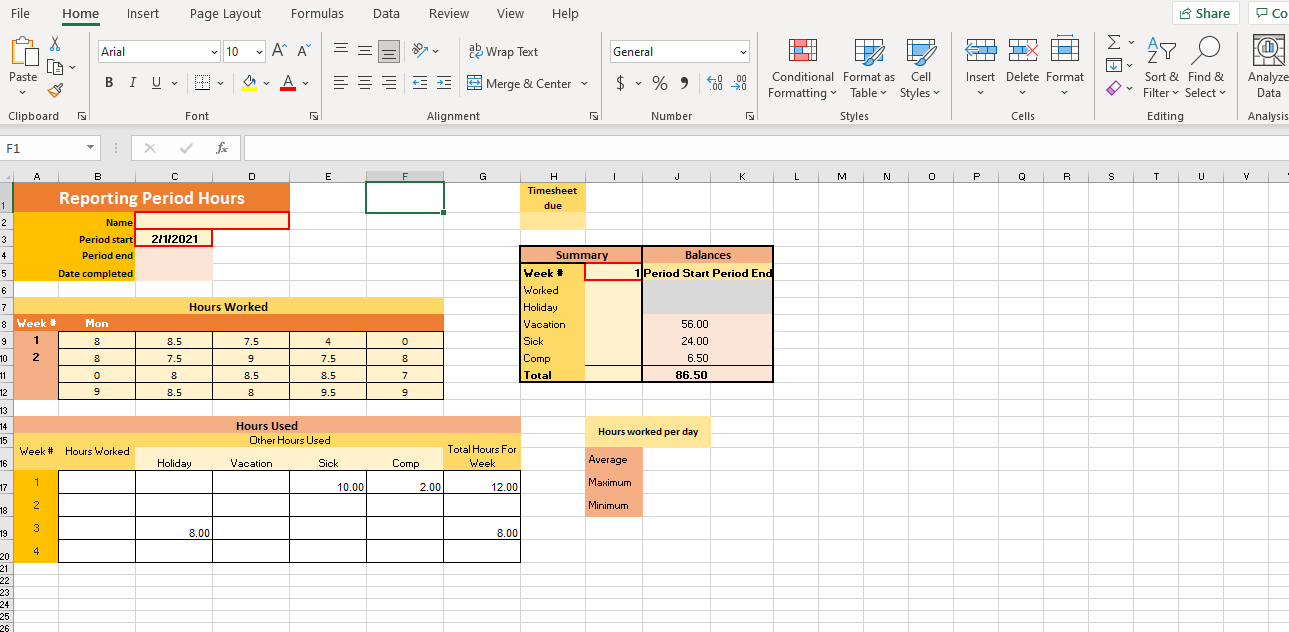Viewport: 1289px width, 632px height.
Task: Open the Borders dropdown arrow
Action: 219,83
